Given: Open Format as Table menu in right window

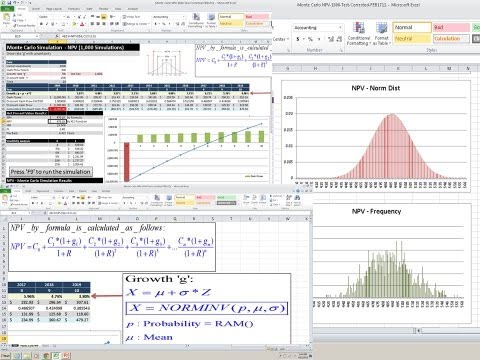Looking at the screenshot, I should coord(382,33).
